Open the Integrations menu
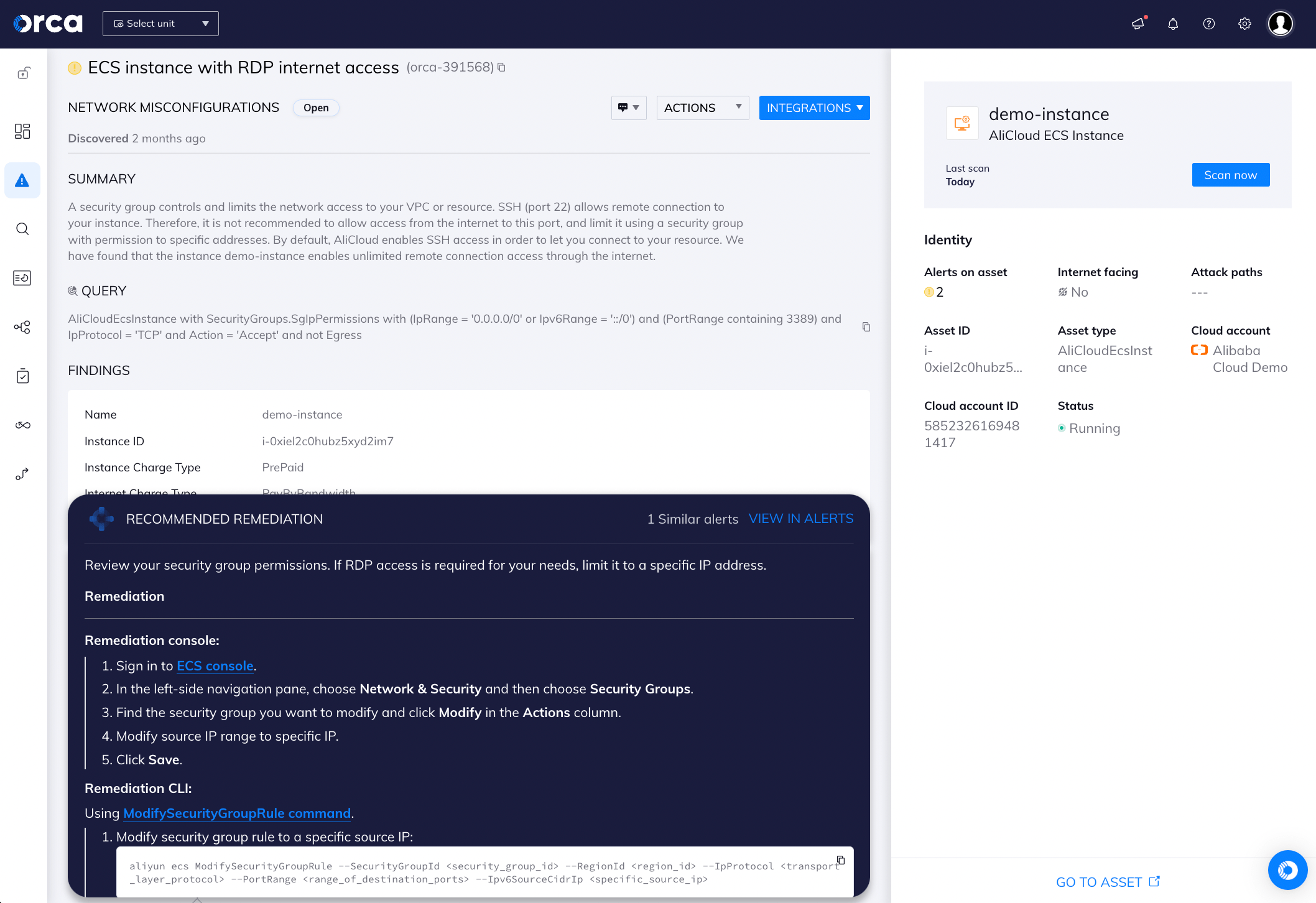This screenshot has width=1316, height=903. click(x=814, y=108)
